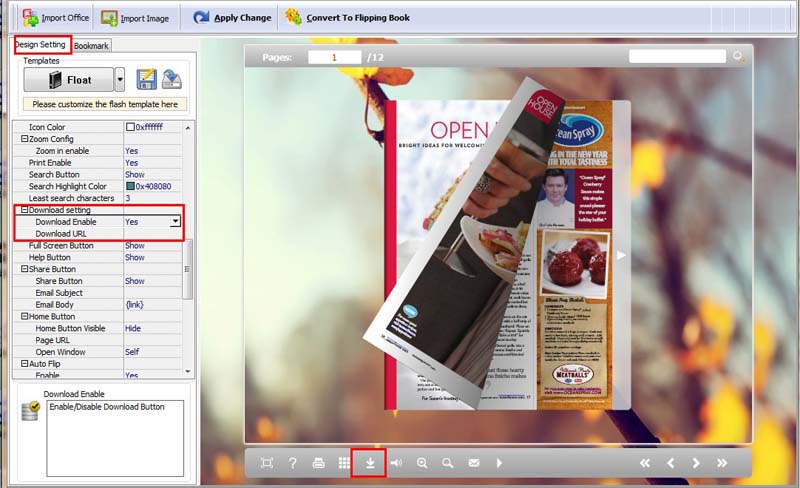Go to last page with double right arrows

point(722,463)
